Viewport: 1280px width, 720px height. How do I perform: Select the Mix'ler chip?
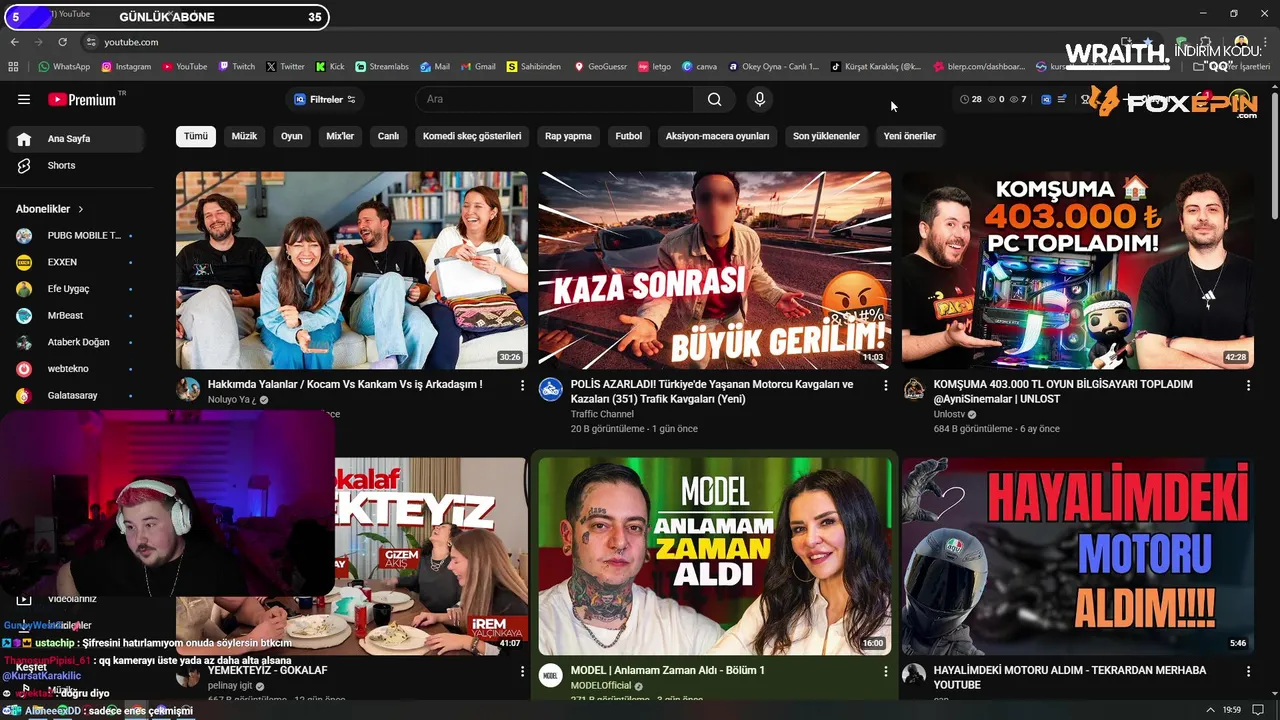click(x=340, y=136)
